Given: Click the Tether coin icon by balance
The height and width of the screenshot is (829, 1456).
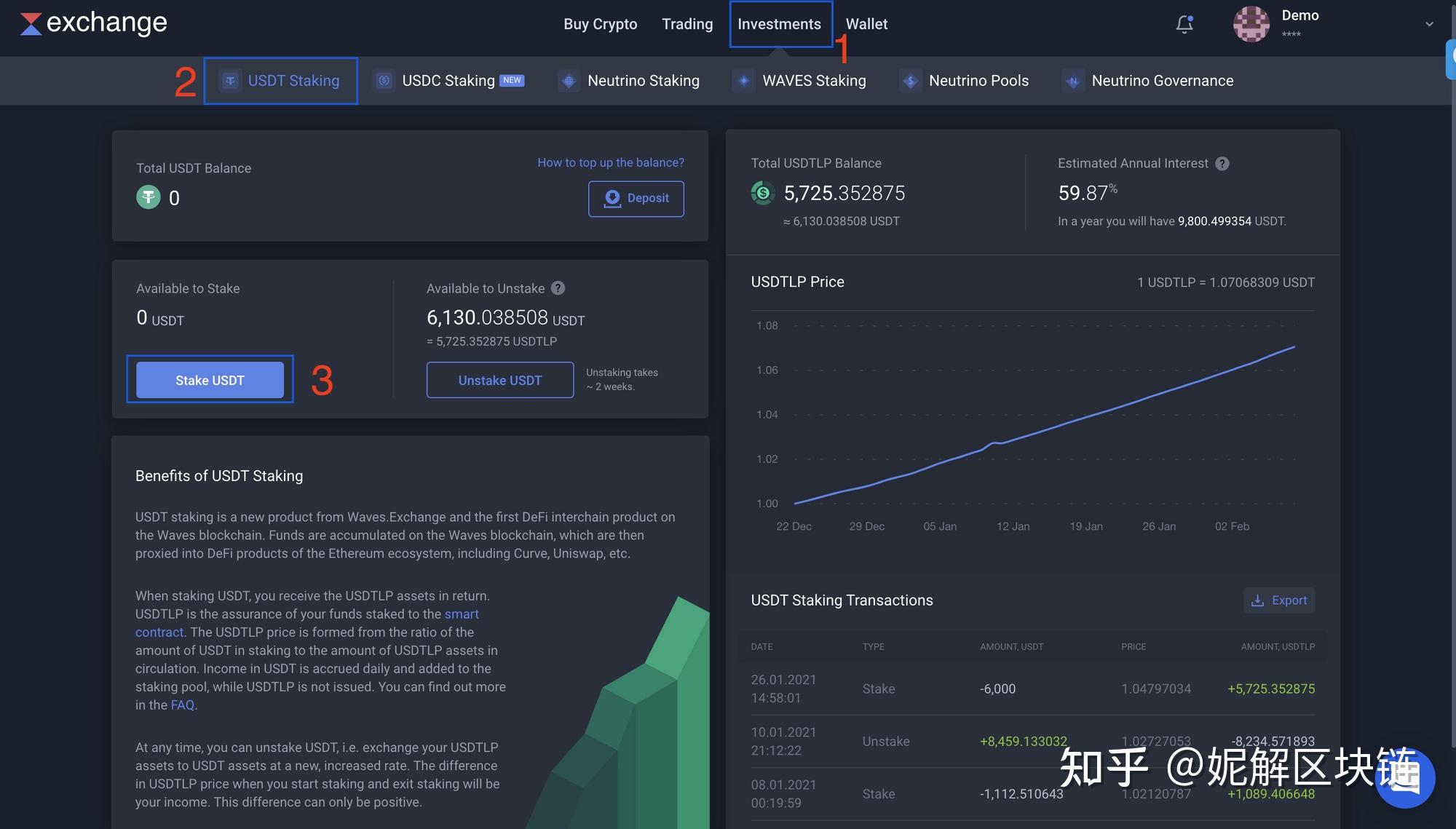Looking at the screenshot, I should pos(149,197).
